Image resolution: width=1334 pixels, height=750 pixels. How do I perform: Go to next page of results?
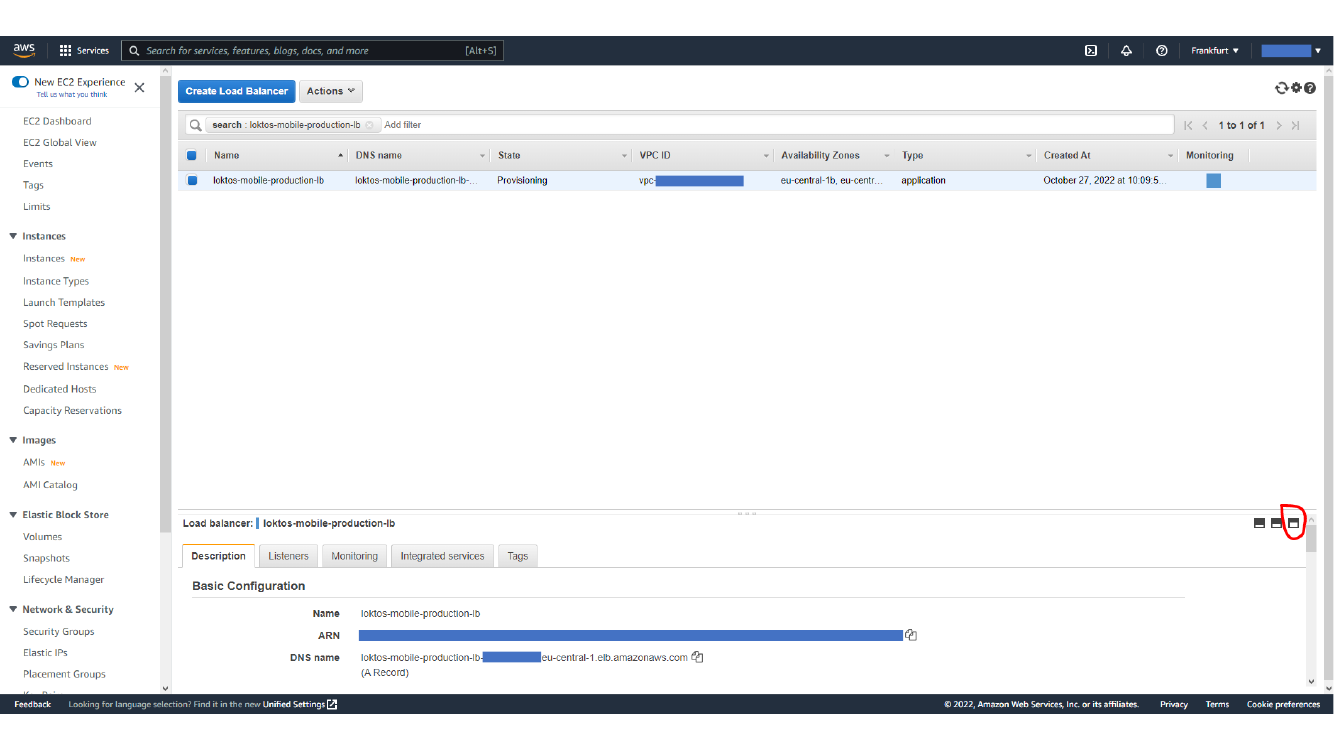(x=1278, y=125)
